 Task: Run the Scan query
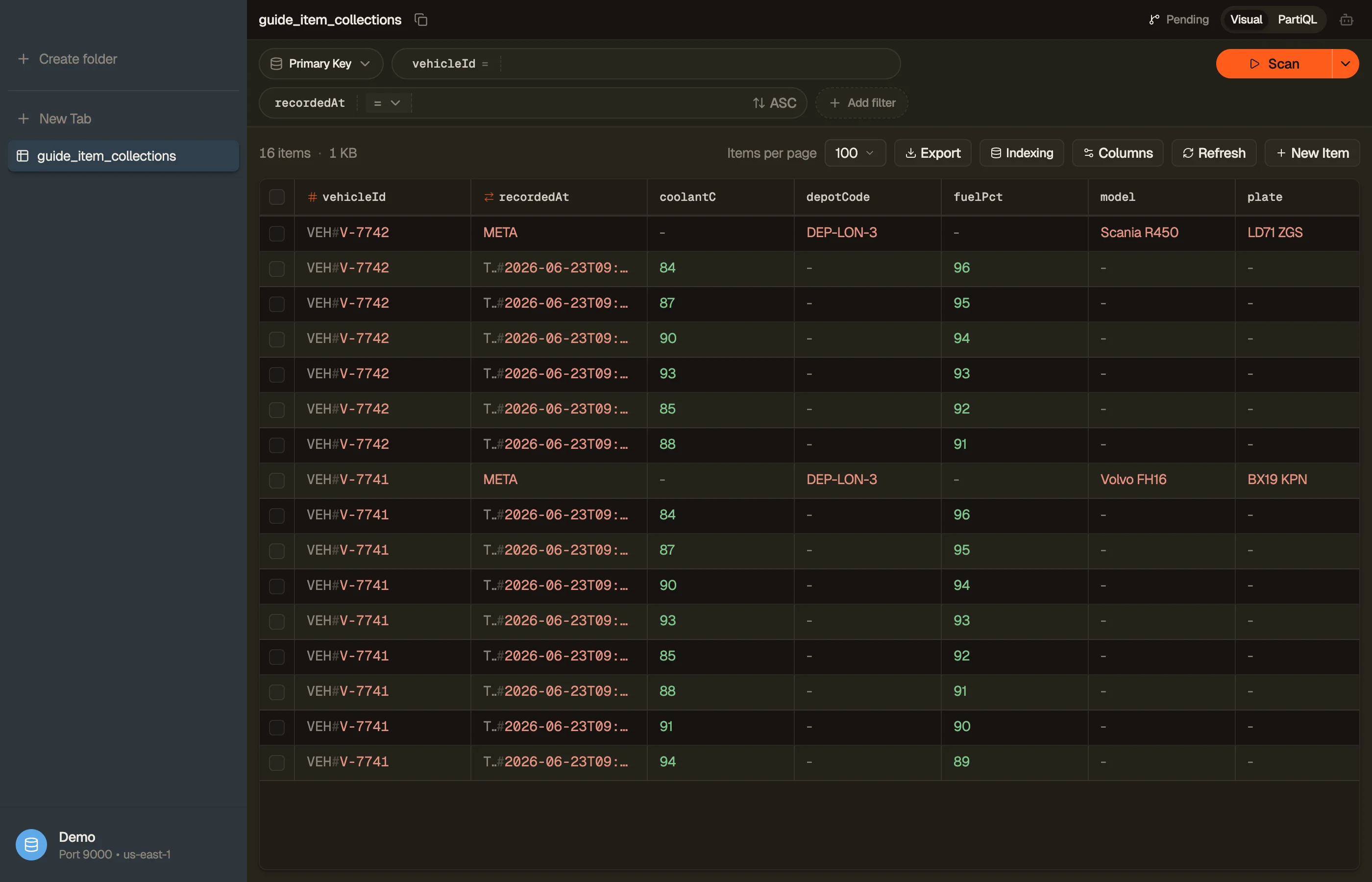[x=1274, y=64]
